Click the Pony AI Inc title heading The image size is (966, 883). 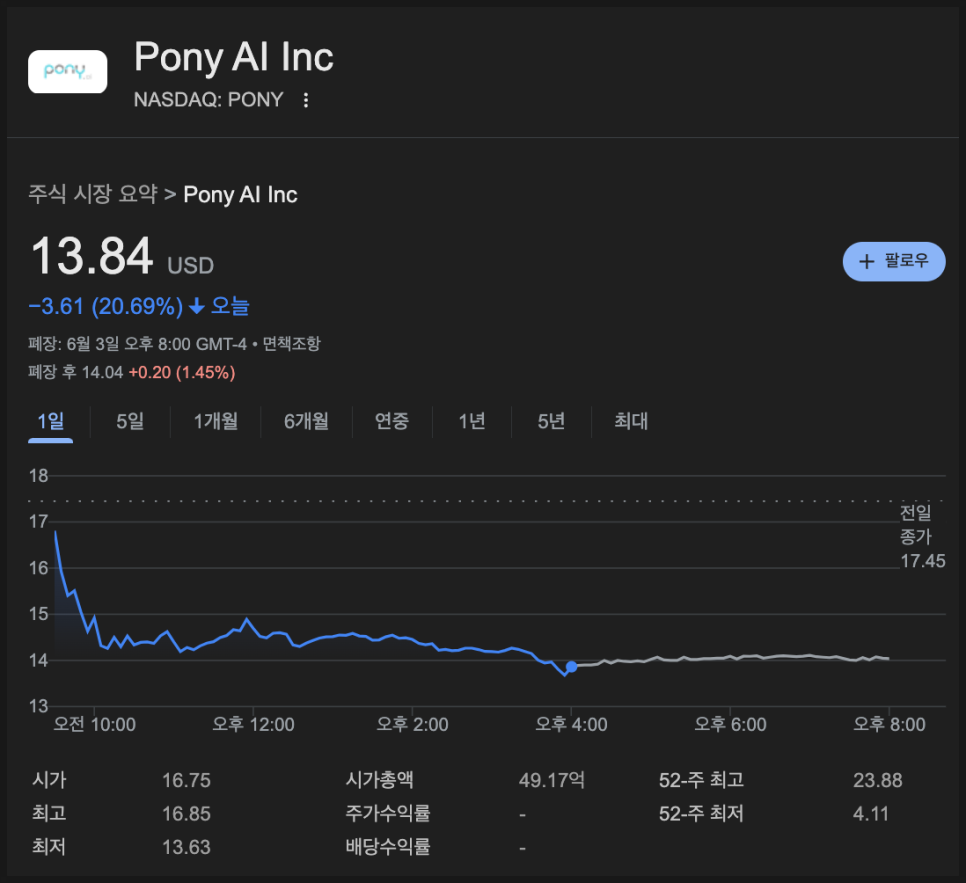tap(234, 57)
